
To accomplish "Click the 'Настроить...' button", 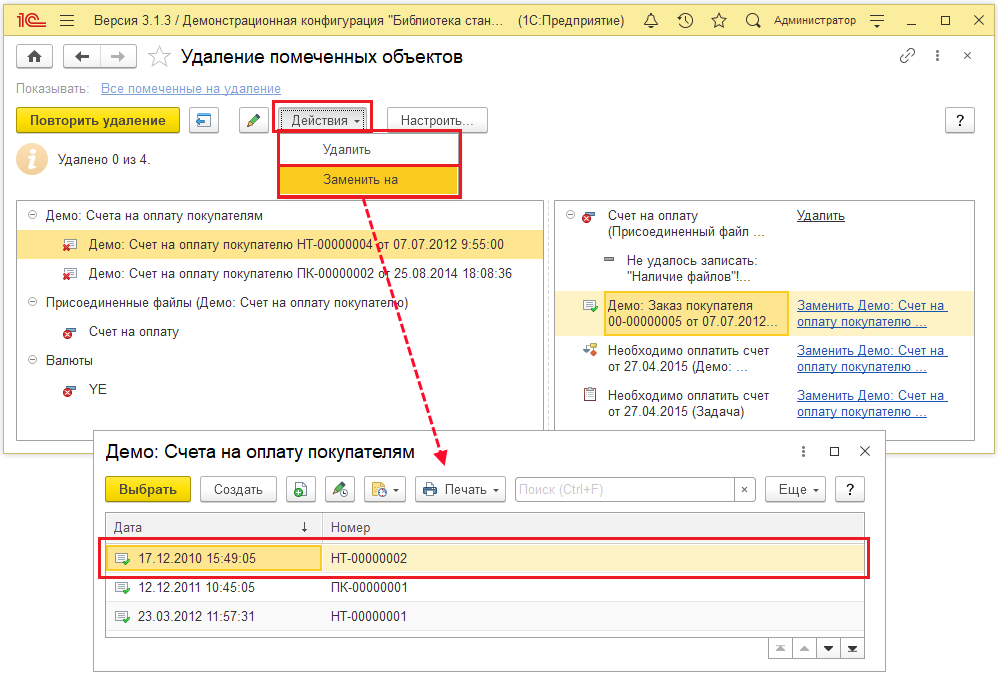I will click(437, 120).
